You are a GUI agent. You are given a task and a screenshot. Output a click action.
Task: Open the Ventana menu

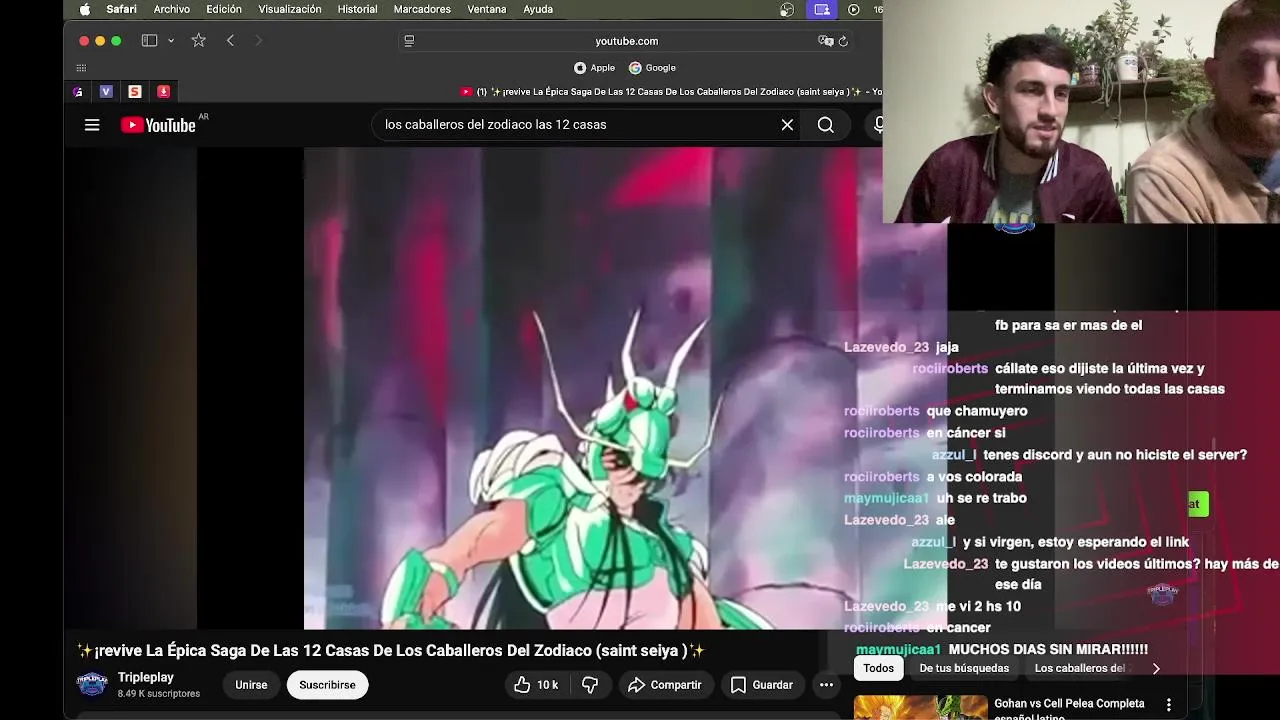click(x=487, y=9)
